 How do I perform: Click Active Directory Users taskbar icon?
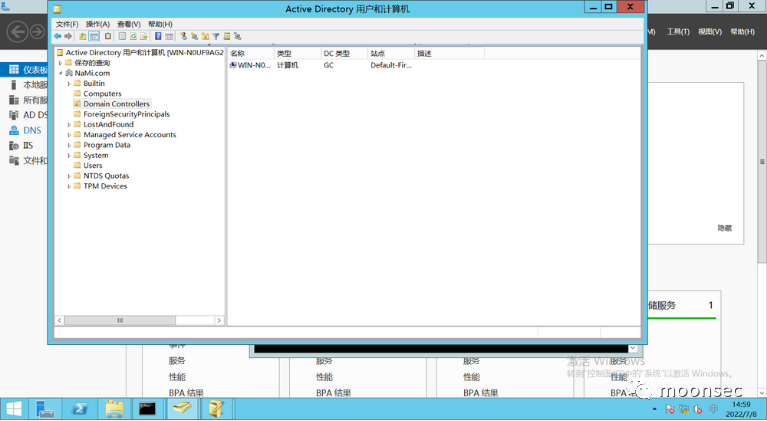coord(182,409)
